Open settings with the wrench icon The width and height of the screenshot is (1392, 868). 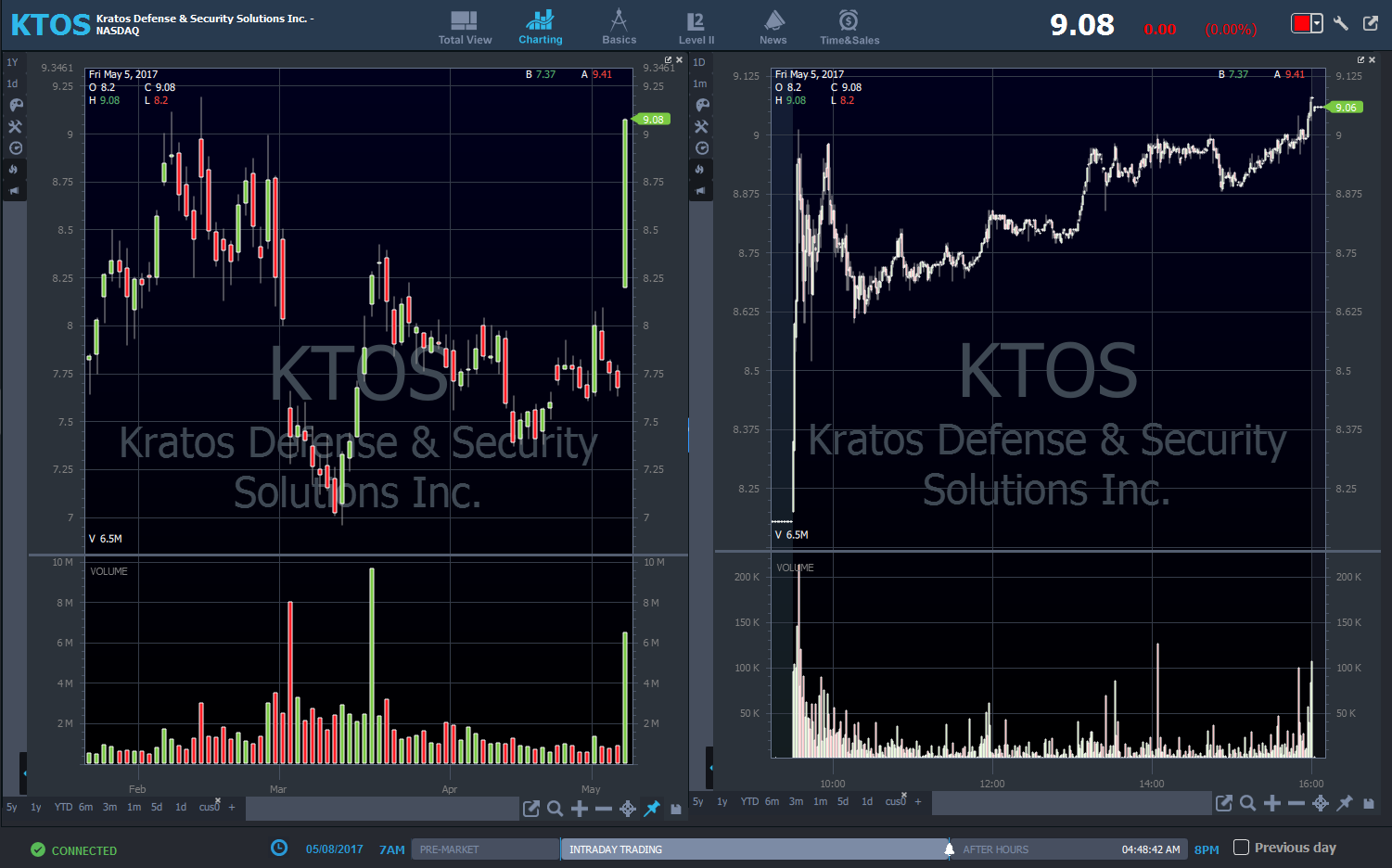pyautogui.click(x=1341, y=23)
